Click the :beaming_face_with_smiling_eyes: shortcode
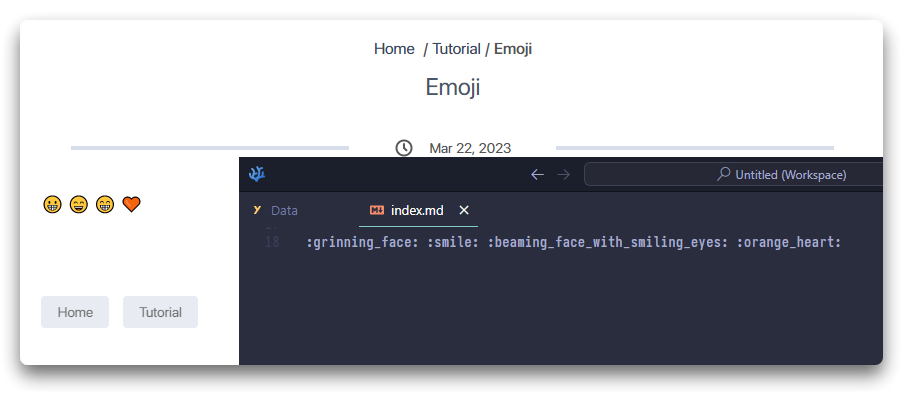This screenshot has height=395, width=903. coord(608,242)
